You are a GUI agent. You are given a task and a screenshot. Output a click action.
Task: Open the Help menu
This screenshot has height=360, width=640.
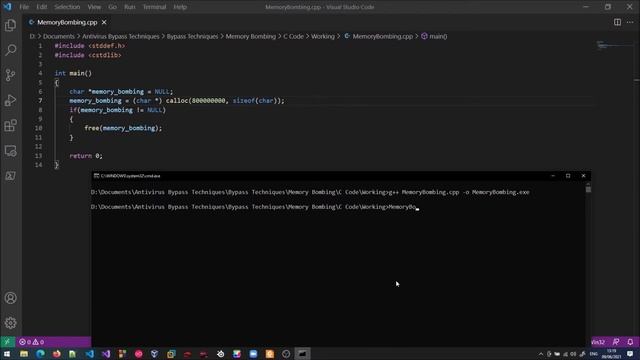tap(180, 7)
